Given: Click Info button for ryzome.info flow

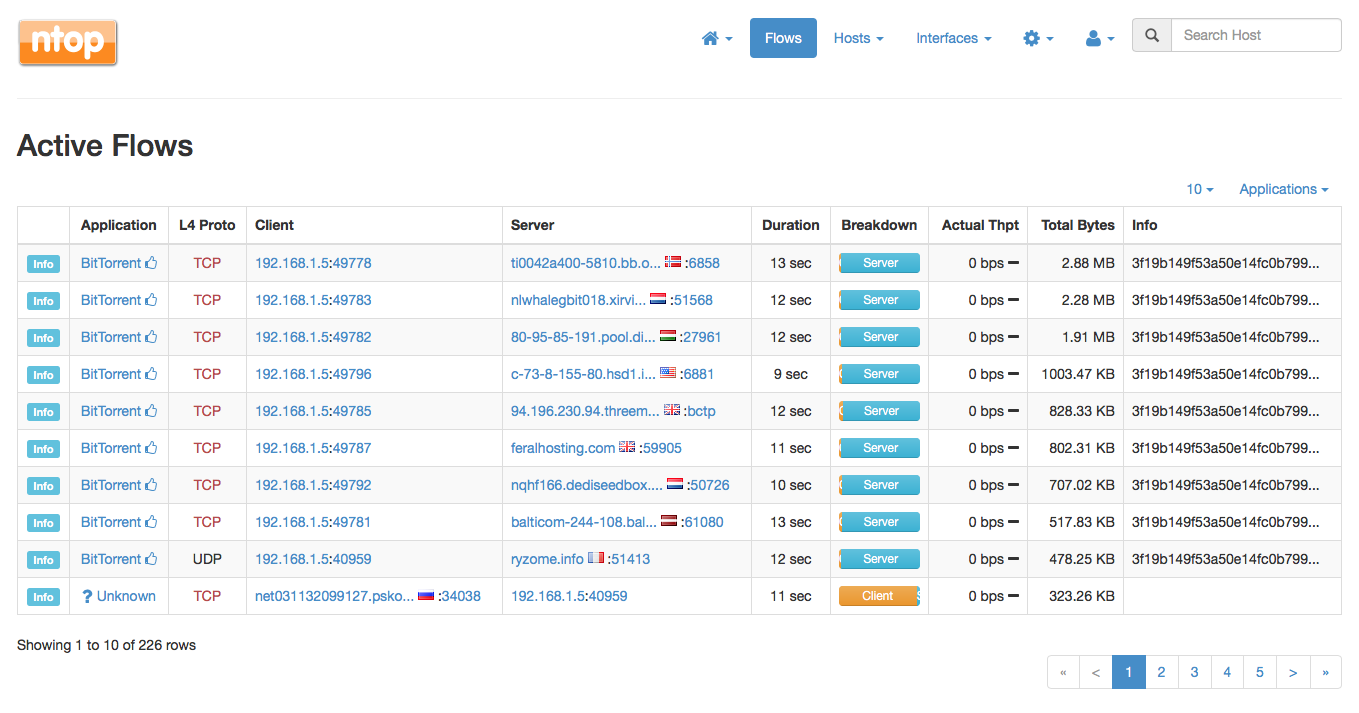Looking at the screenshot, I should coord(43,560).
